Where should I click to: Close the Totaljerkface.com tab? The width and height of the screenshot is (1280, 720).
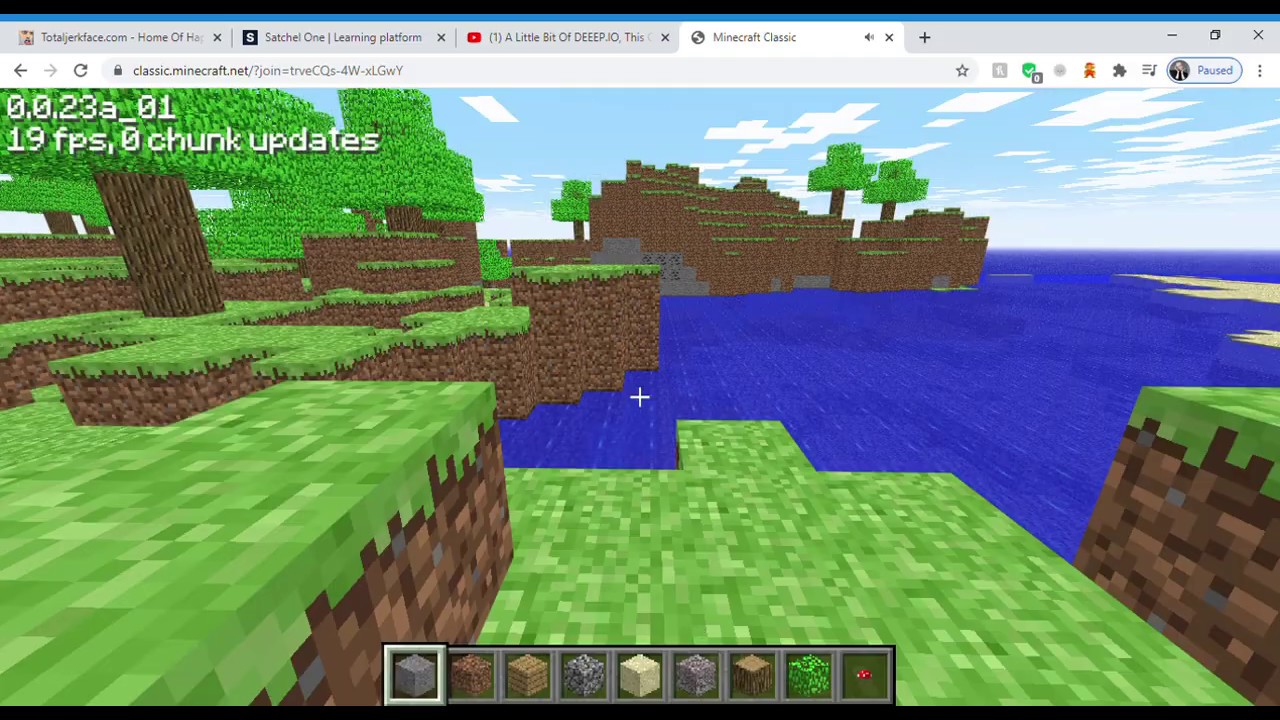(217, 37)
